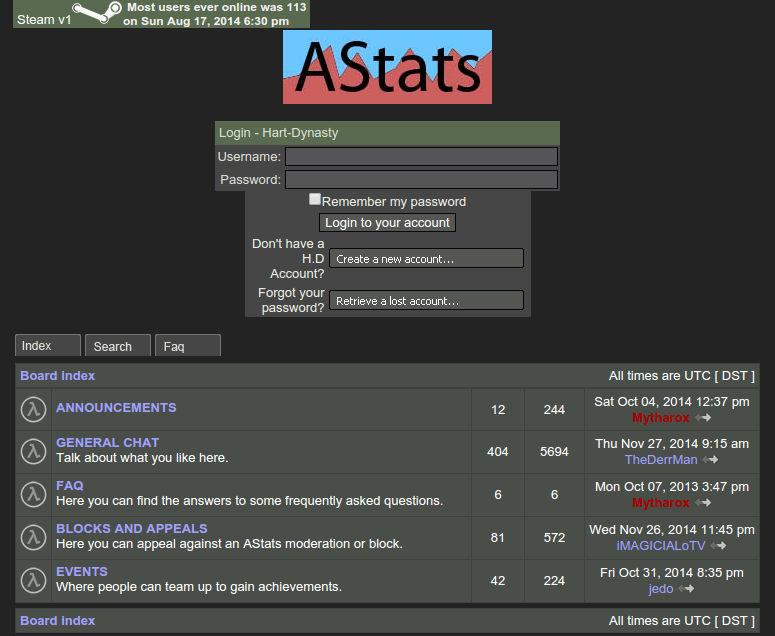Click the date 'Fri Oct 31, 2014 8:35 pm'
The width and height of the screenshot is (775, 636).
(672, 573)
